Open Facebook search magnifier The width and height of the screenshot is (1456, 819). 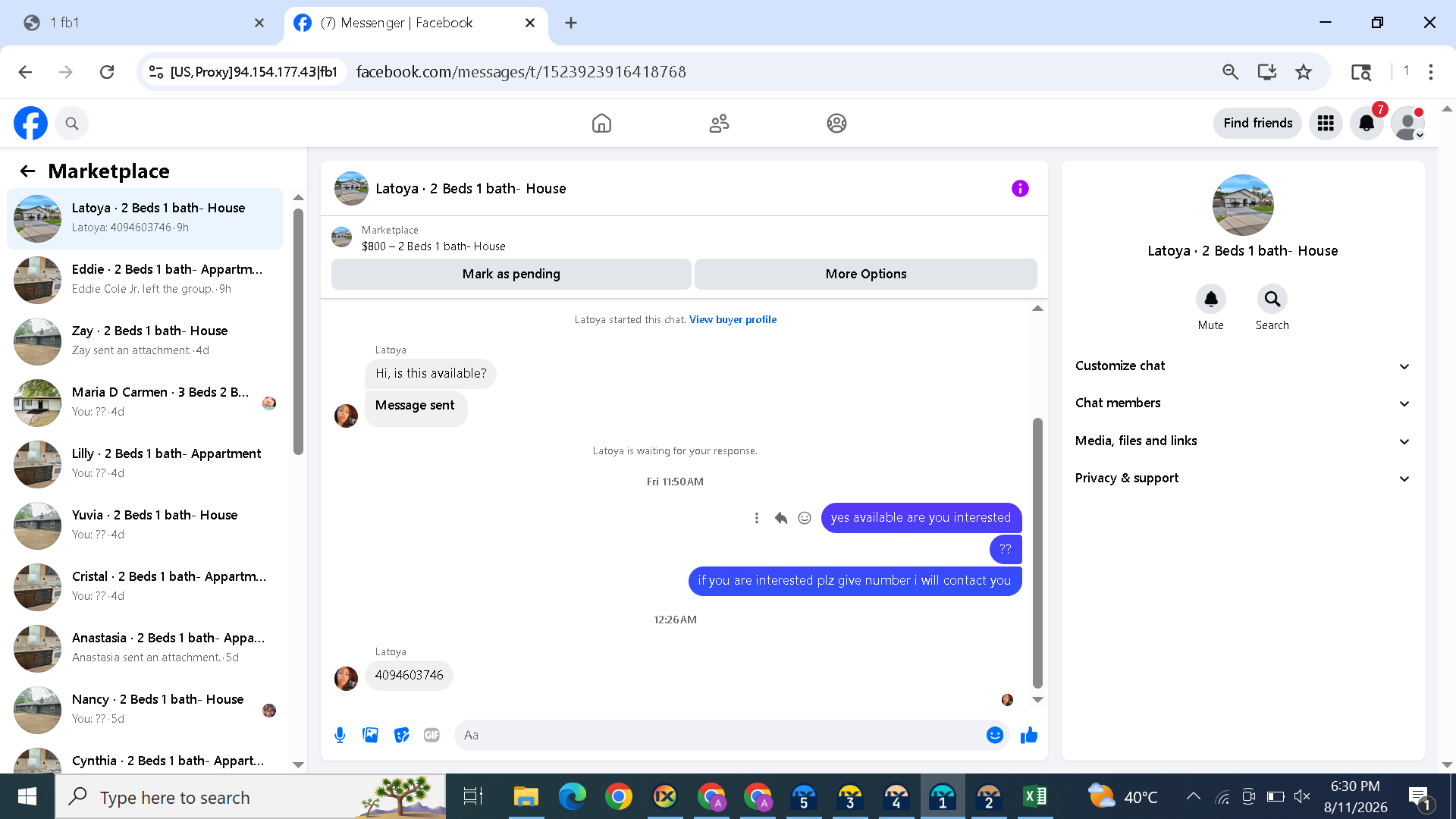tap(72, 123)
